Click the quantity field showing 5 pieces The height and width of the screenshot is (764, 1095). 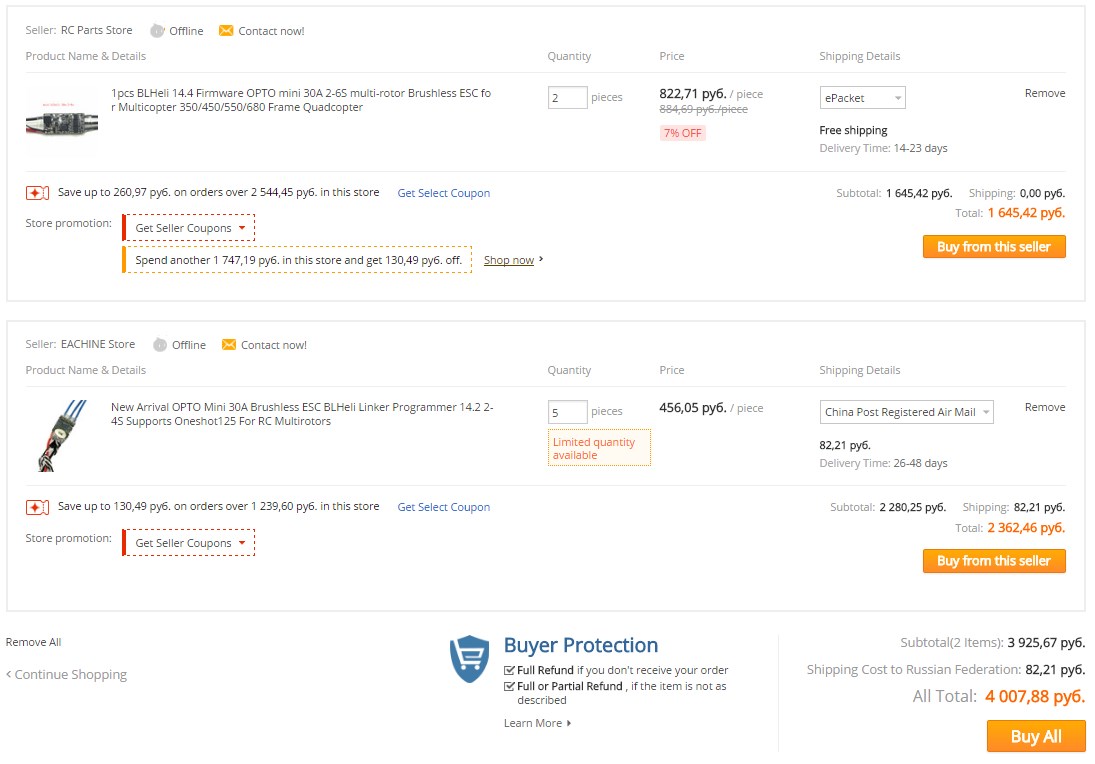[567, 412]
